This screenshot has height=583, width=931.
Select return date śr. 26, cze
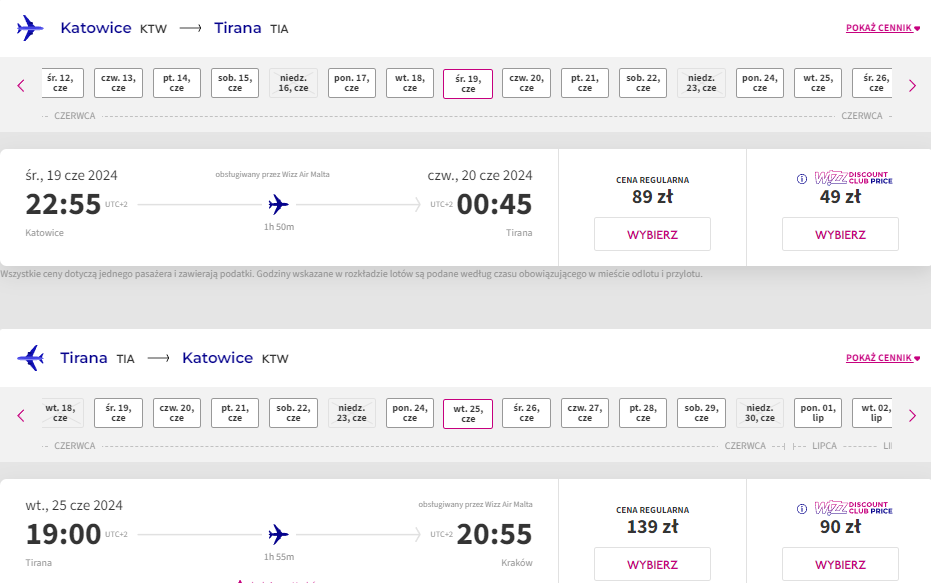[x=526, y=413]
